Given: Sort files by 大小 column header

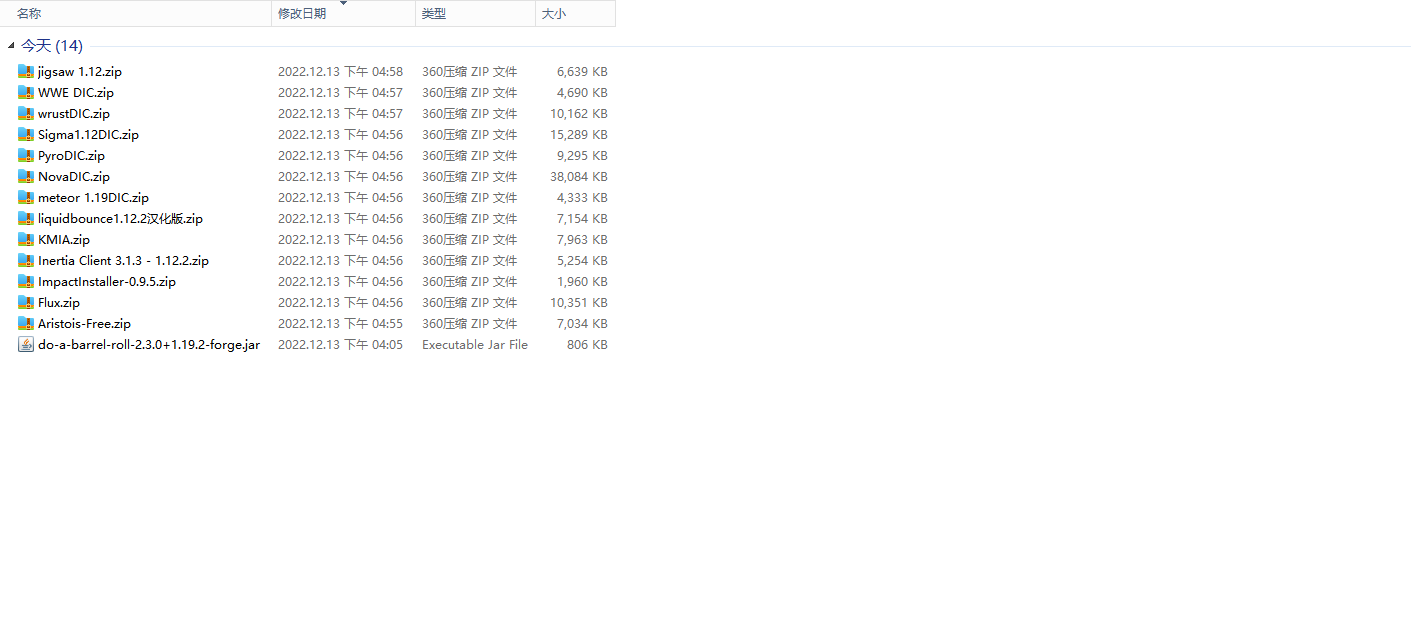Looking at the screenshot, I should (553, 14).
